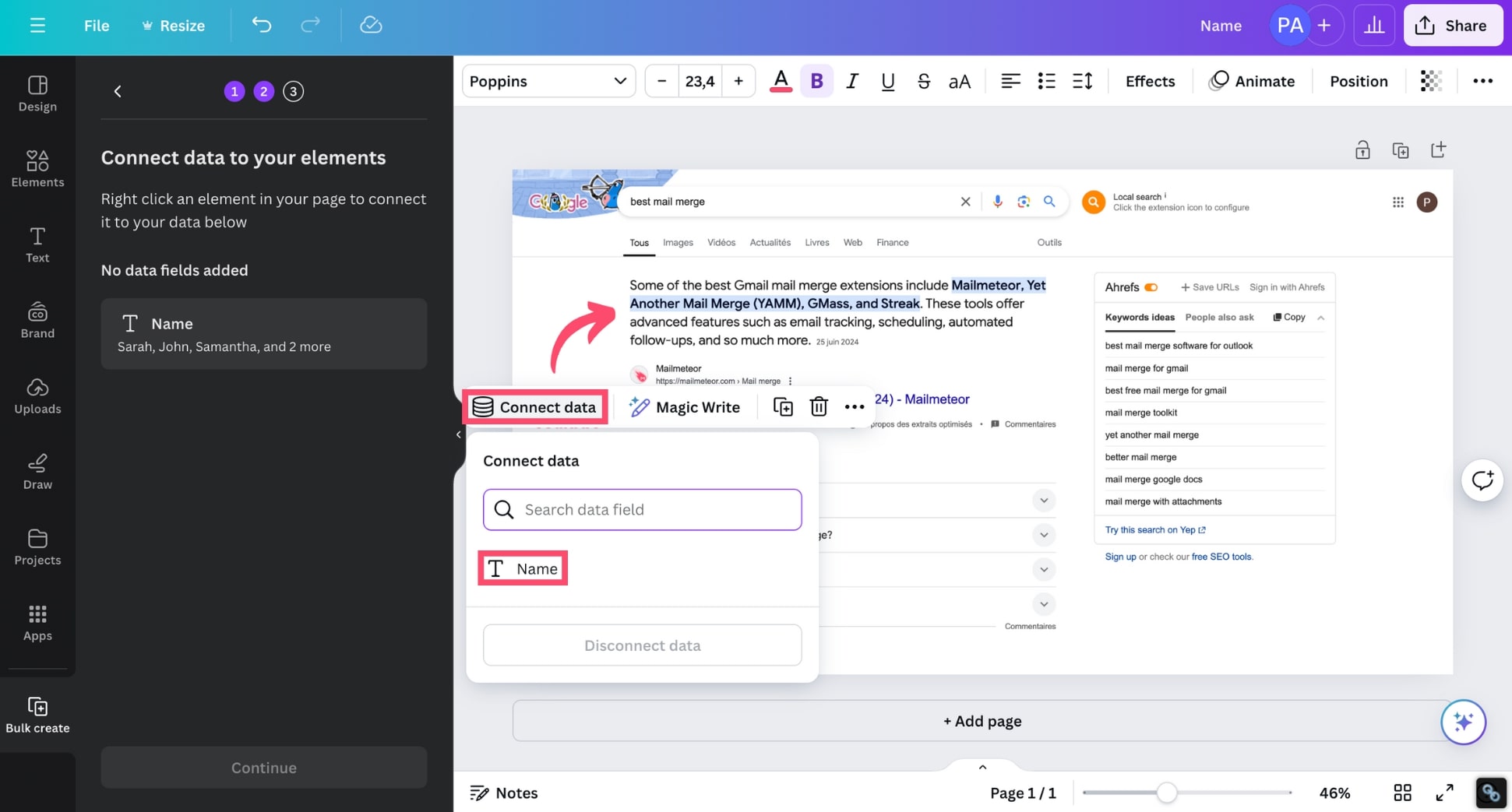The height and width of the screenshot is (812, 1512).
Task: Open more toolbar options
Action: coord(1482,81)
